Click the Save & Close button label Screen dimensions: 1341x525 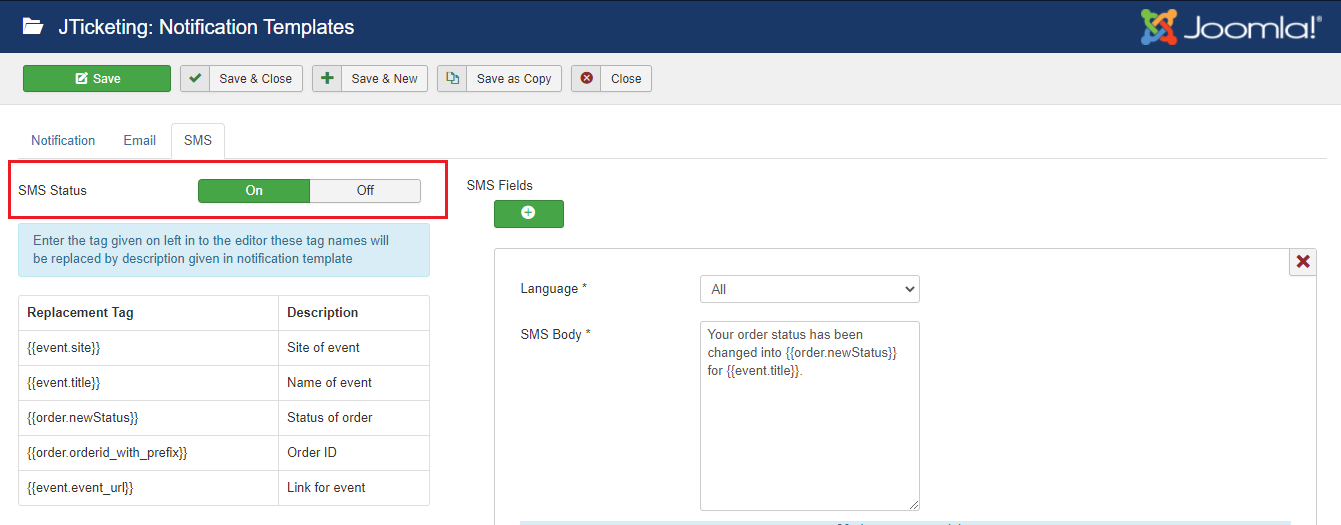point(255,79)
